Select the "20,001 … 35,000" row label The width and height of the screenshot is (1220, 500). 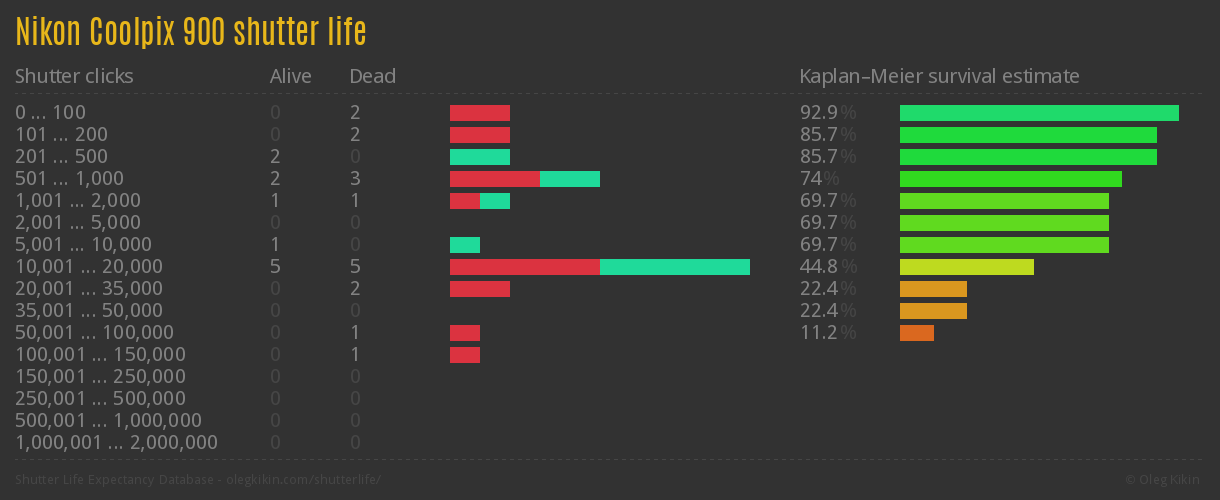[89, 289]
